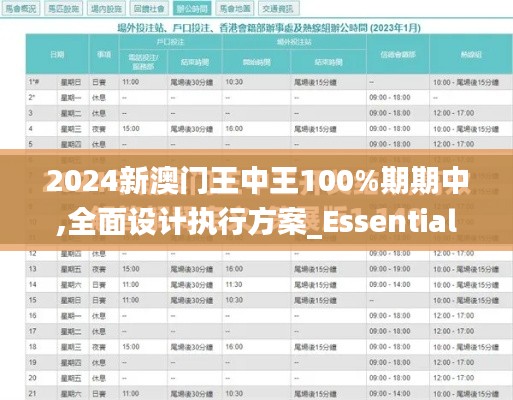The width and height of the screenshot is (513, 400).
Task: Click 09:00 - 19:00 in the row dated 13
Action: pos(390,269)
